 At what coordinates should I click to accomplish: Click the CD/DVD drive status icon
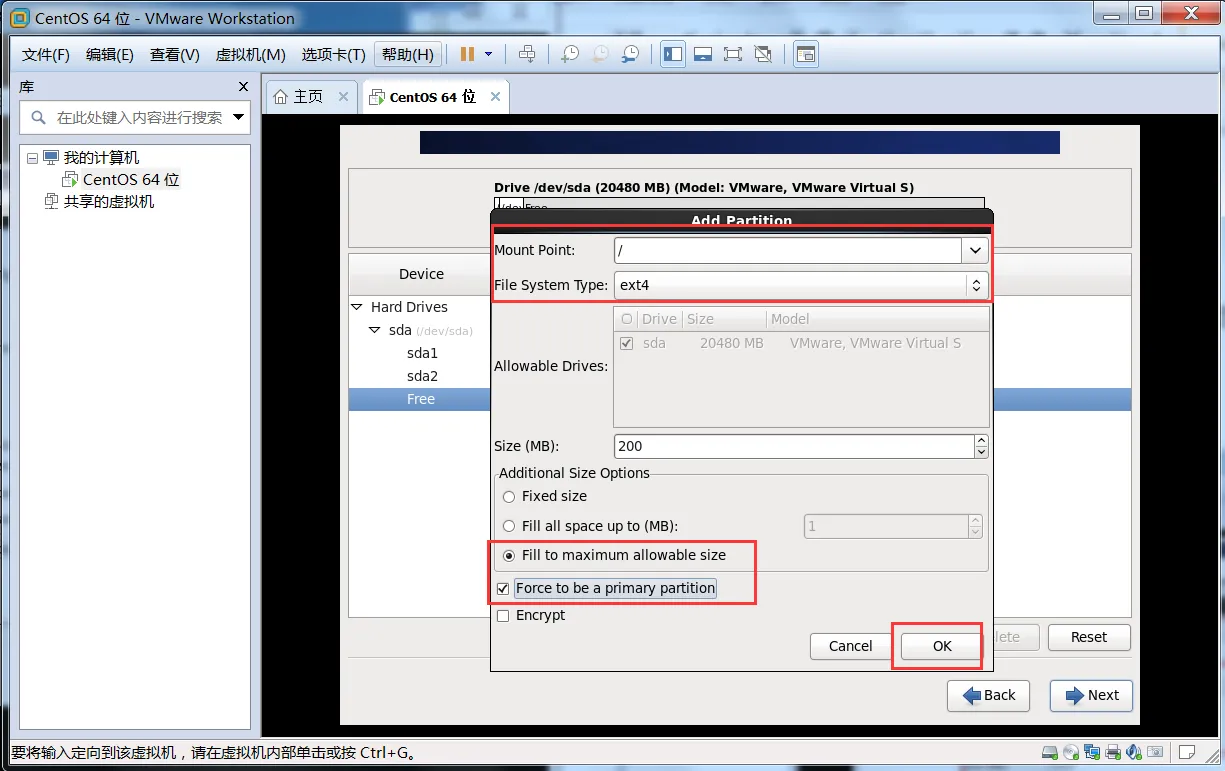click(1071, 752)
